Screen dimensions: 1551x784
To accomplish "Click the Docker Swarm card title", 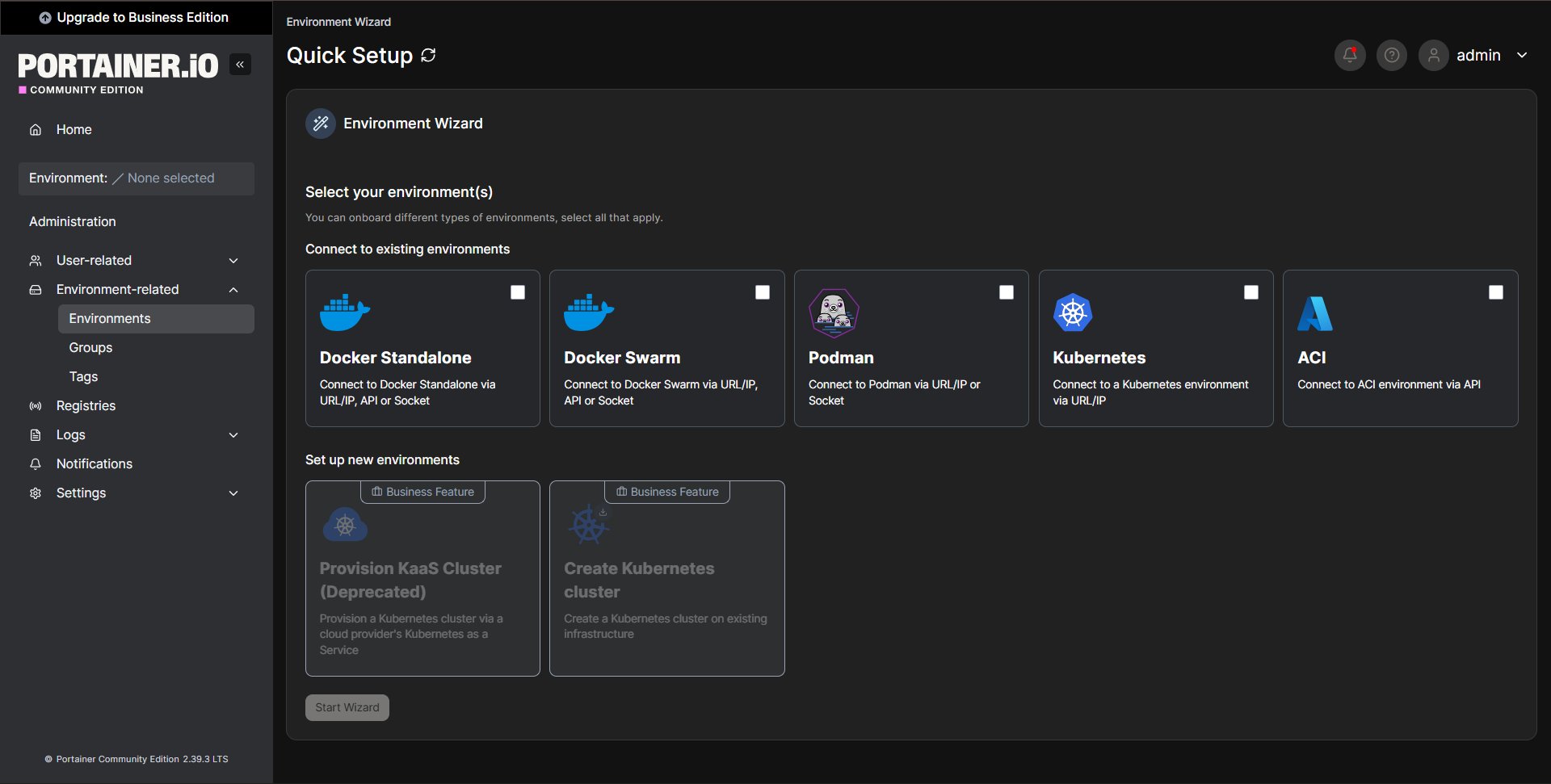I will coord(622,358).
